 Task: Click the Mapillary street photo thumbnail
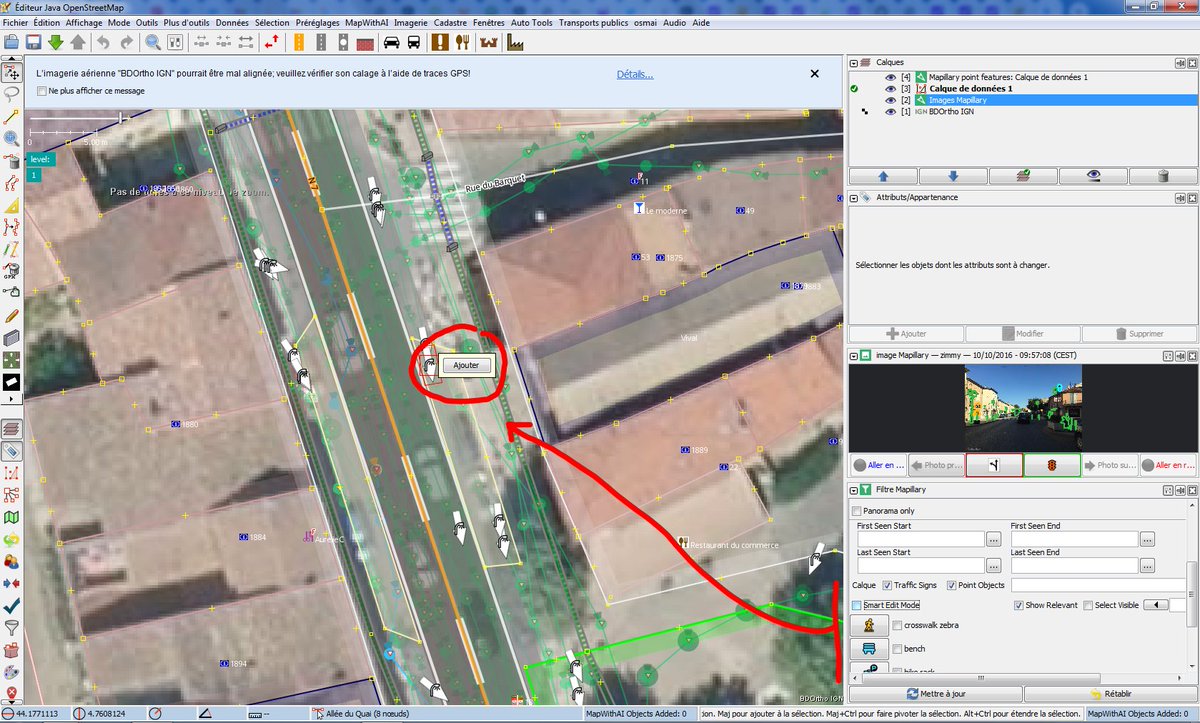pyautogui.click(x=1023, y=407)
